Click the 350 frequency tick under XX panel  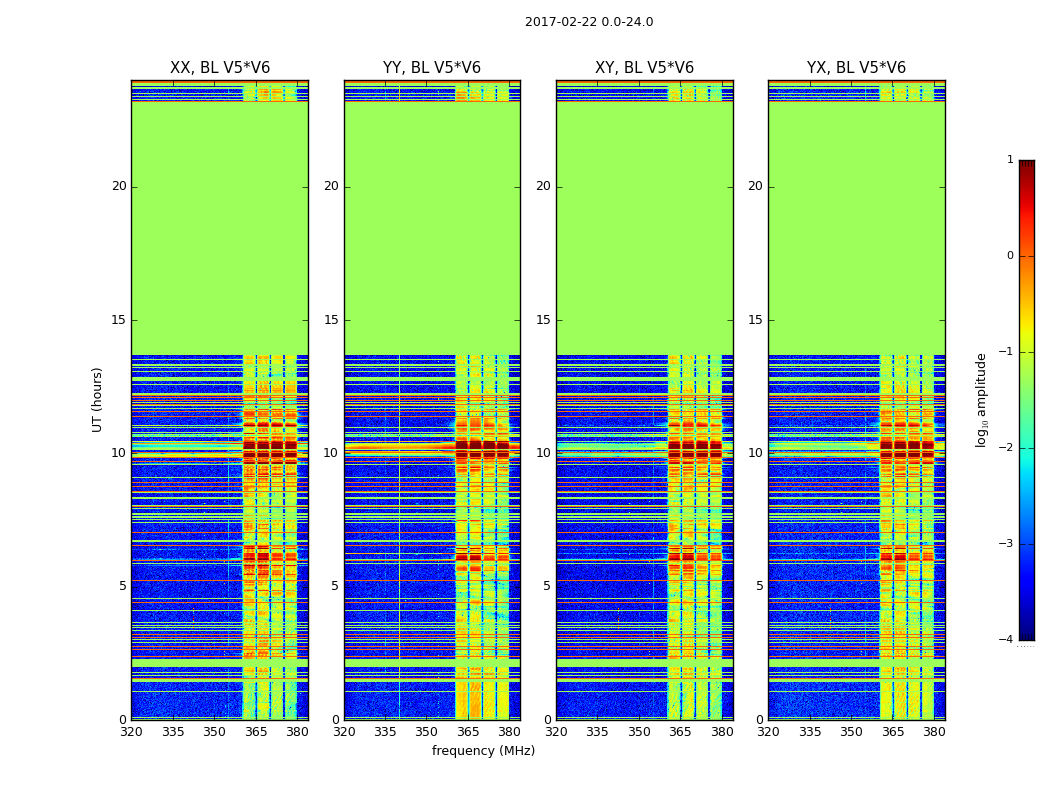click(x=214, y=732)
